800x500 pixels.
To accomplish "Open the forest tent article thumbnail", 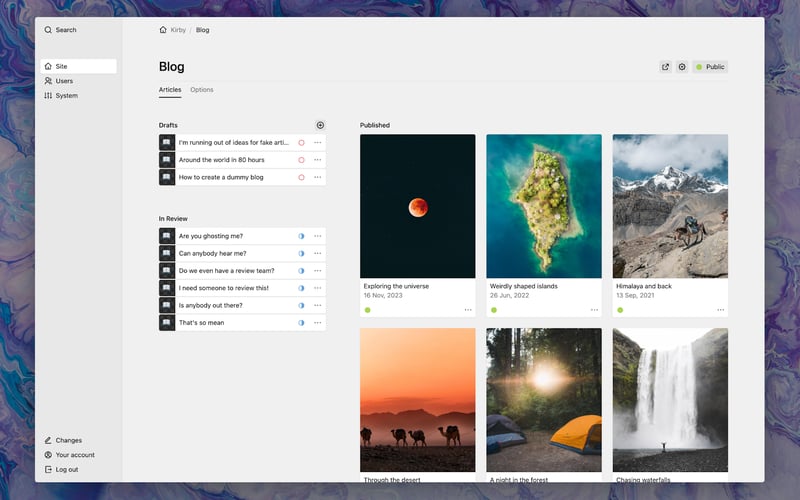I will point(544,400).
